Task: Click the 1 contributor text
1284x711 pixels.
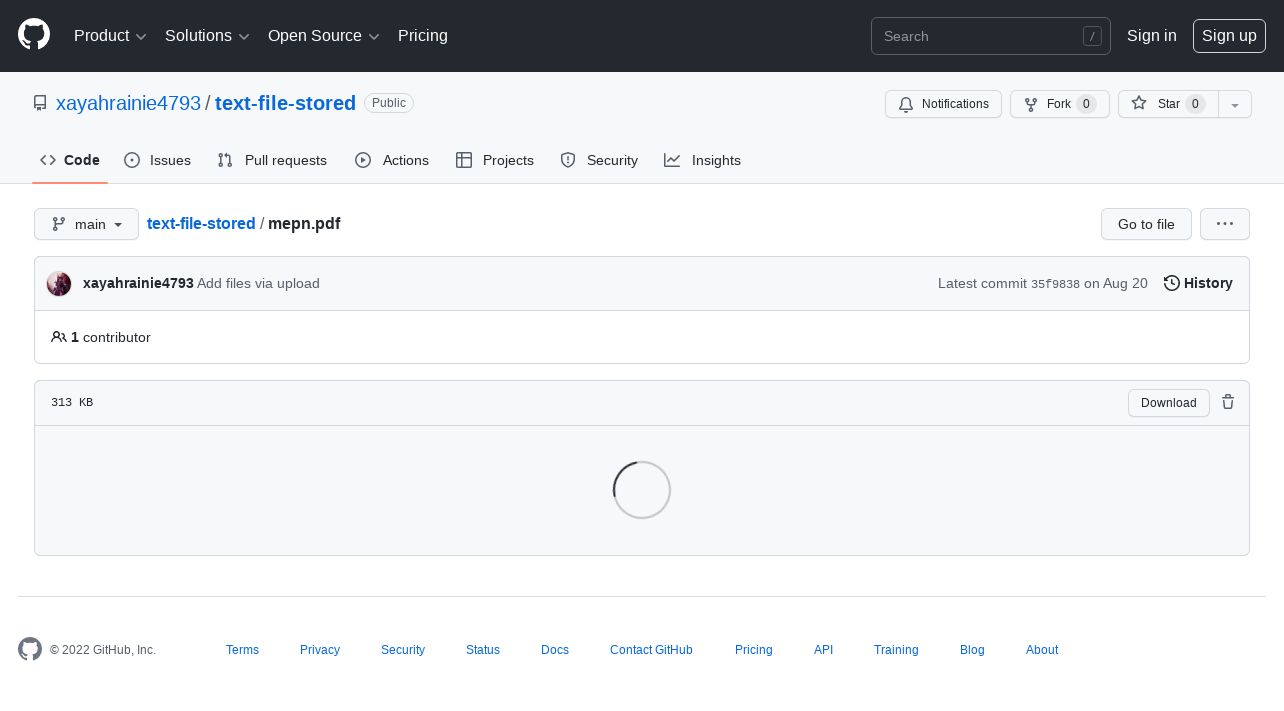Action: (x=111, y=337)
